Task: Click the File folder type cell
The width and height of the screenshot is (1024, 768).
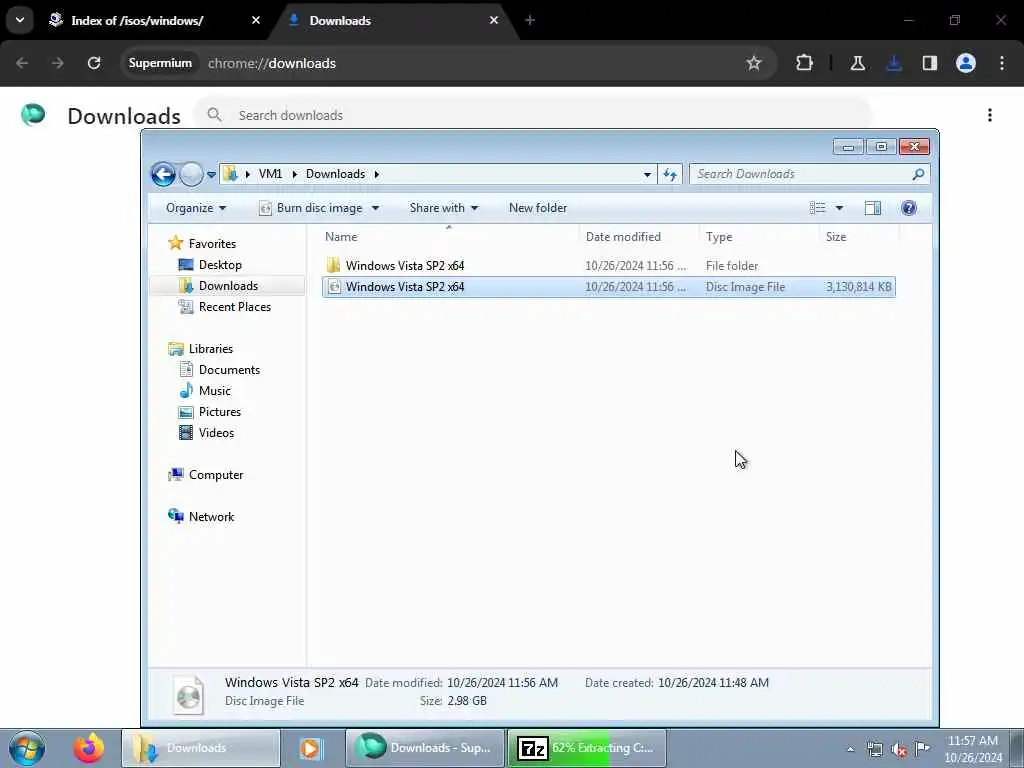Action: 732,266
